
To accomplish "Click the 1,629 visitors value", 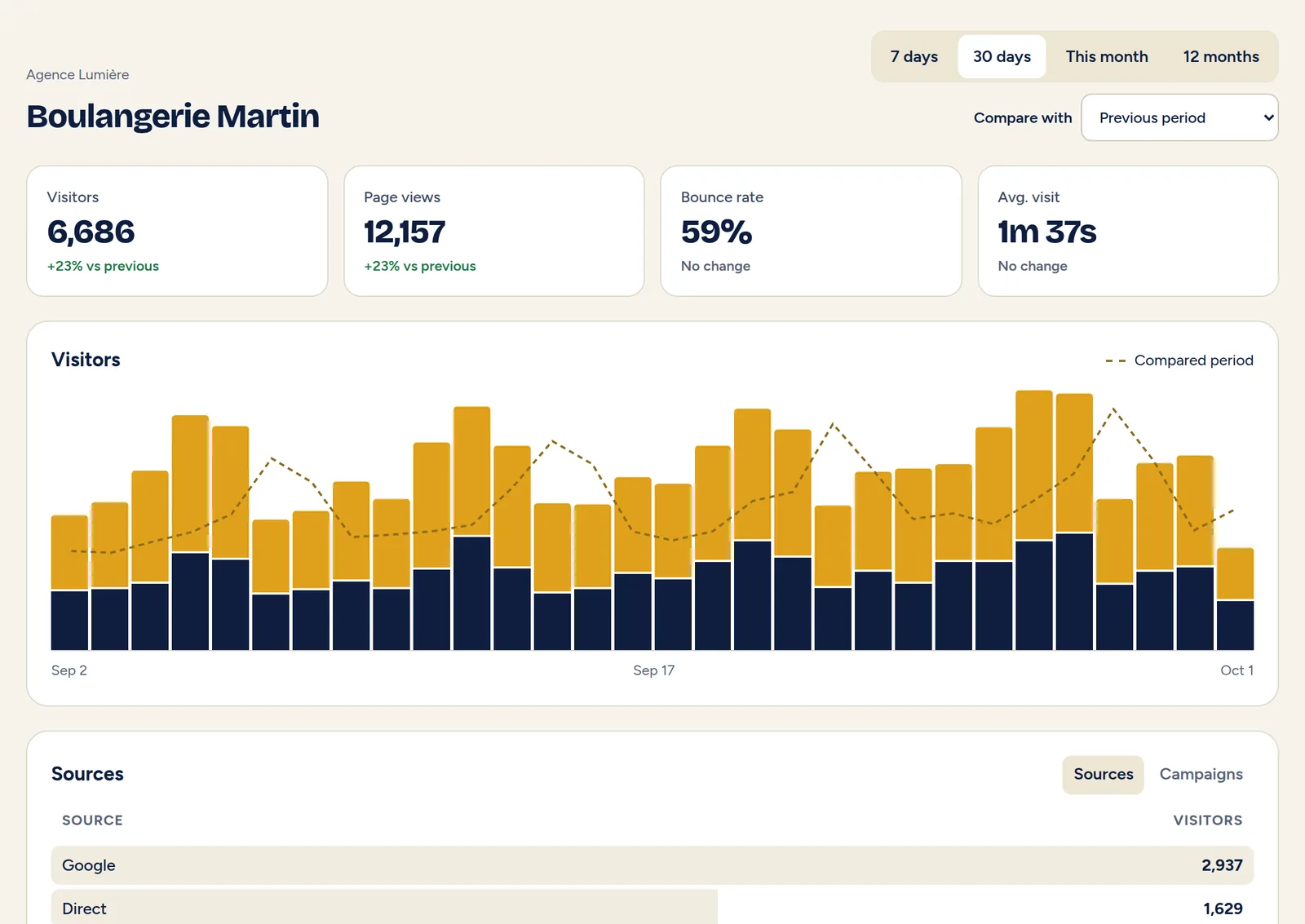I will click(x=1223, y=909).
